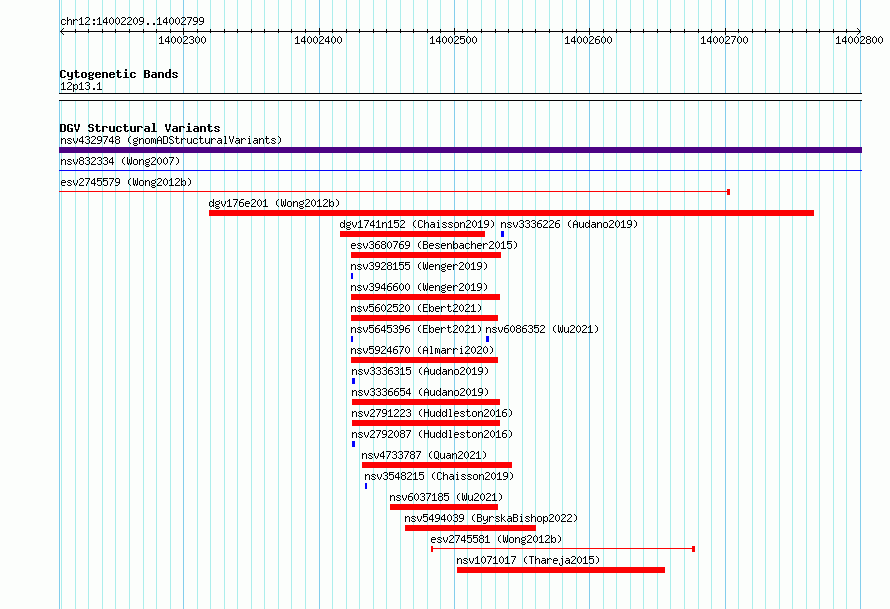Image resolution: width=890 pixels, height=609 pixels.
Task: Click ruler position 14002500
Action: pos(454,40)
